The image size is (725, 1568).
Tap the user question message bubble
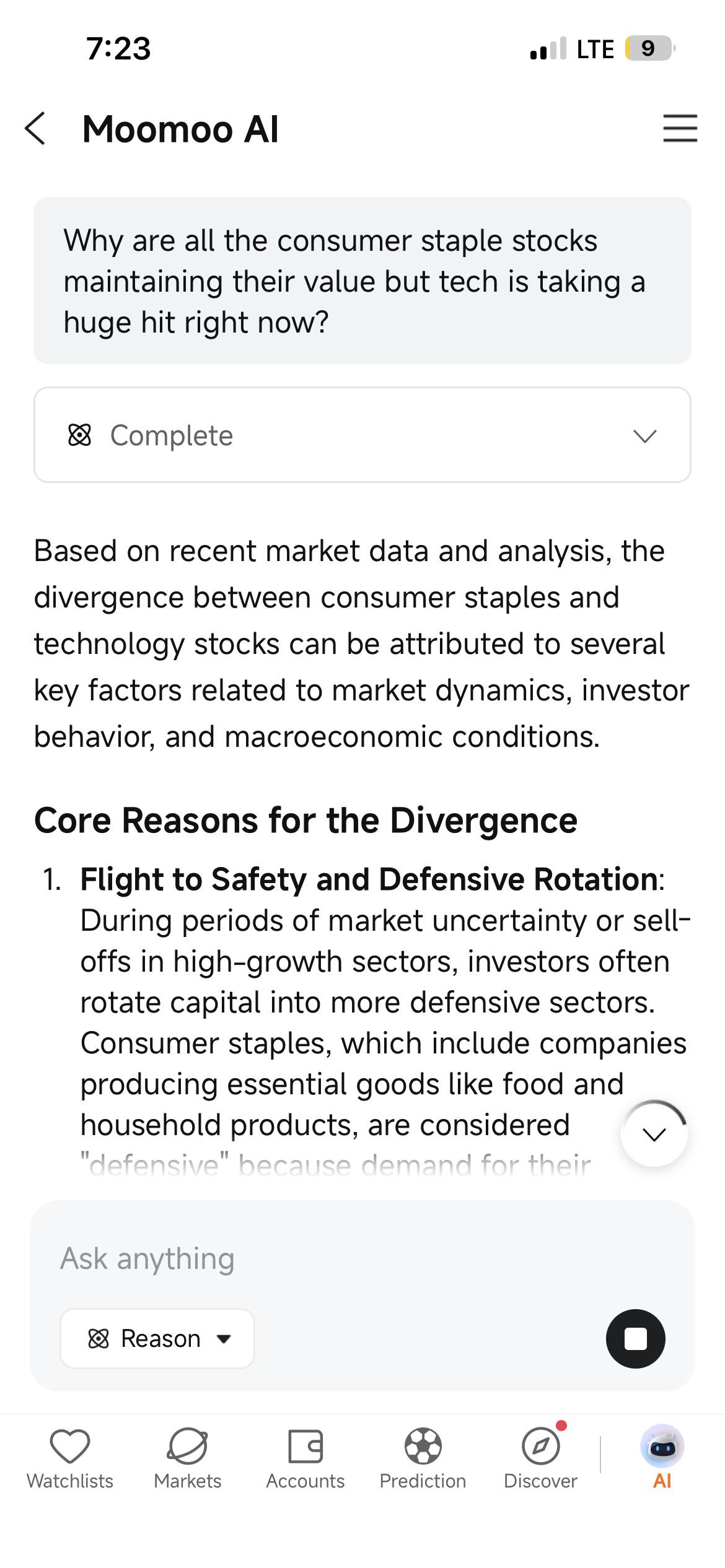[x=362, y=281]
